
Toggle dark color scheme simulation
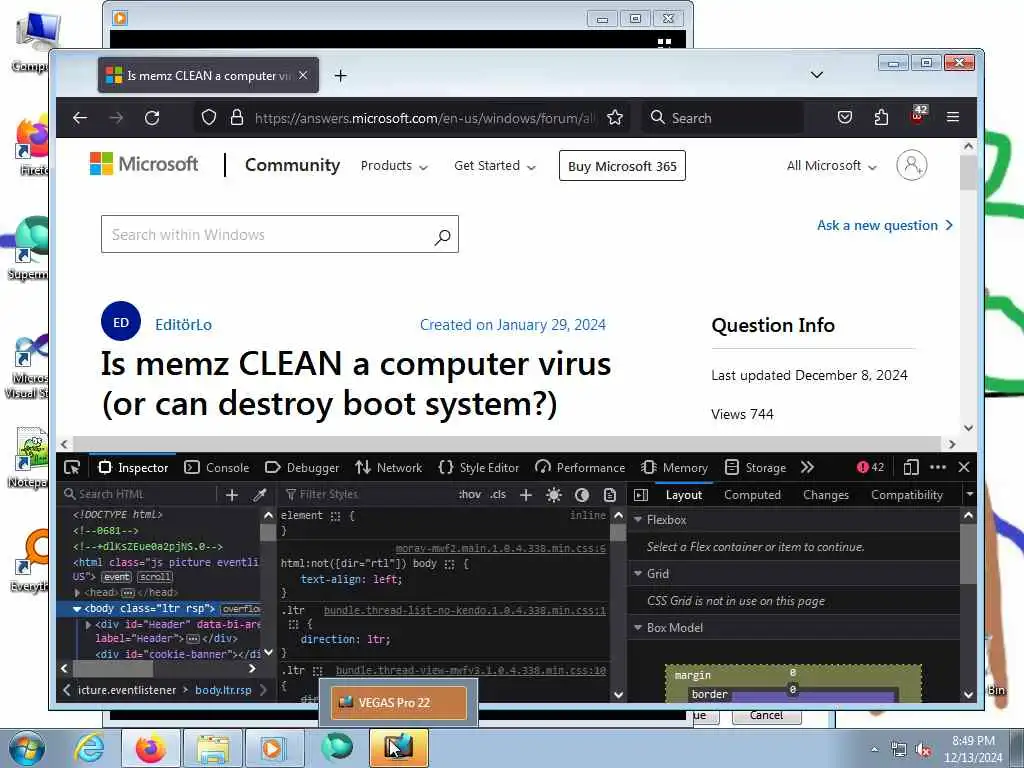click(x=582, y=495)
